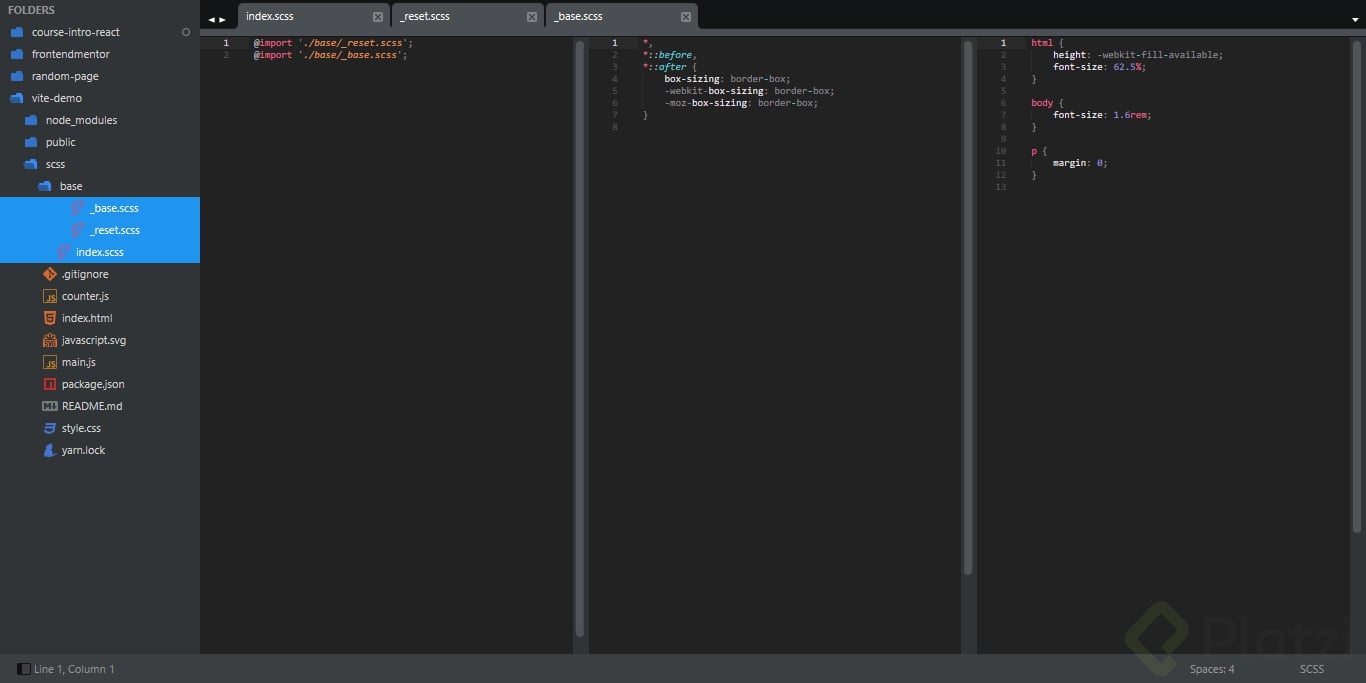Collapse the vite-demo folder

16,98
